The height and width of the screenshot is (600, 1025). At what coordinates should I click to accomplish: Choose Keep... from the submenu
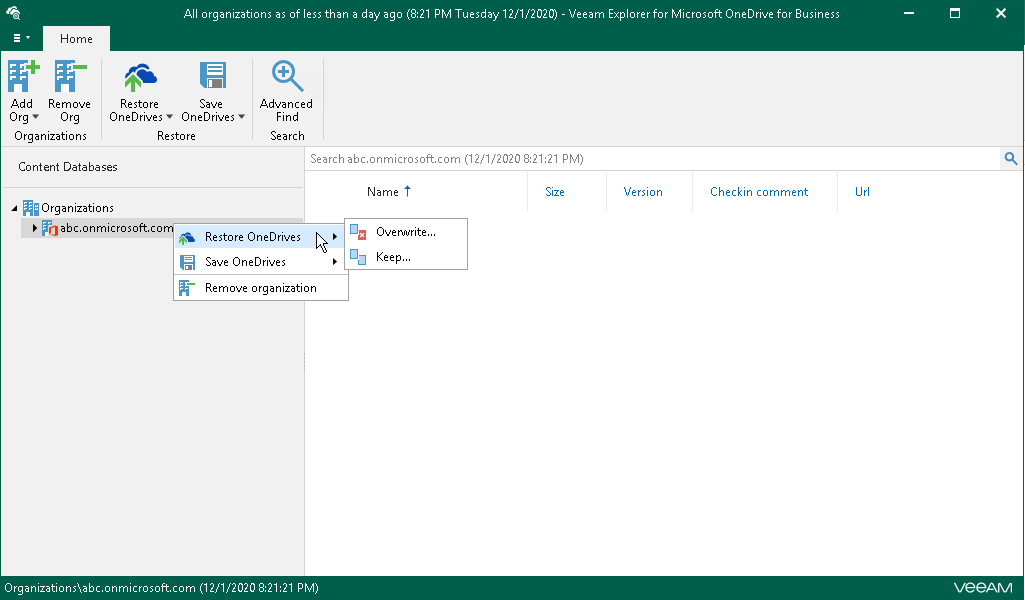point(406,257)
